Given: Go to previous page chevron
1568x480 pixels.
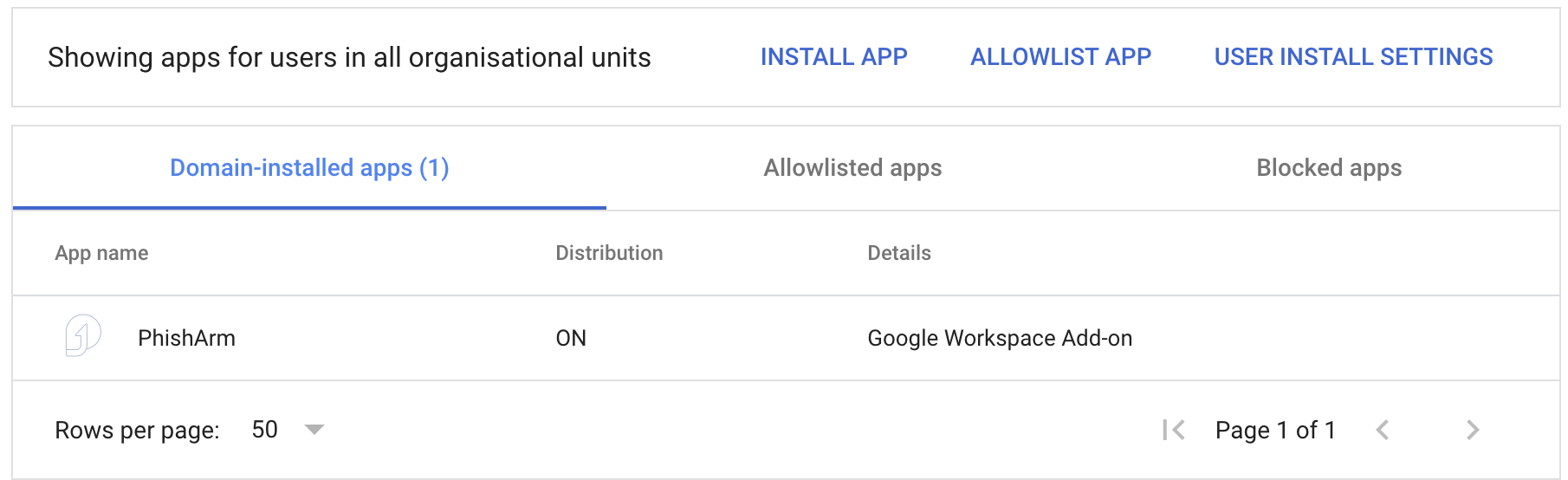Looking at the screenshot, I should (1383, 430).
